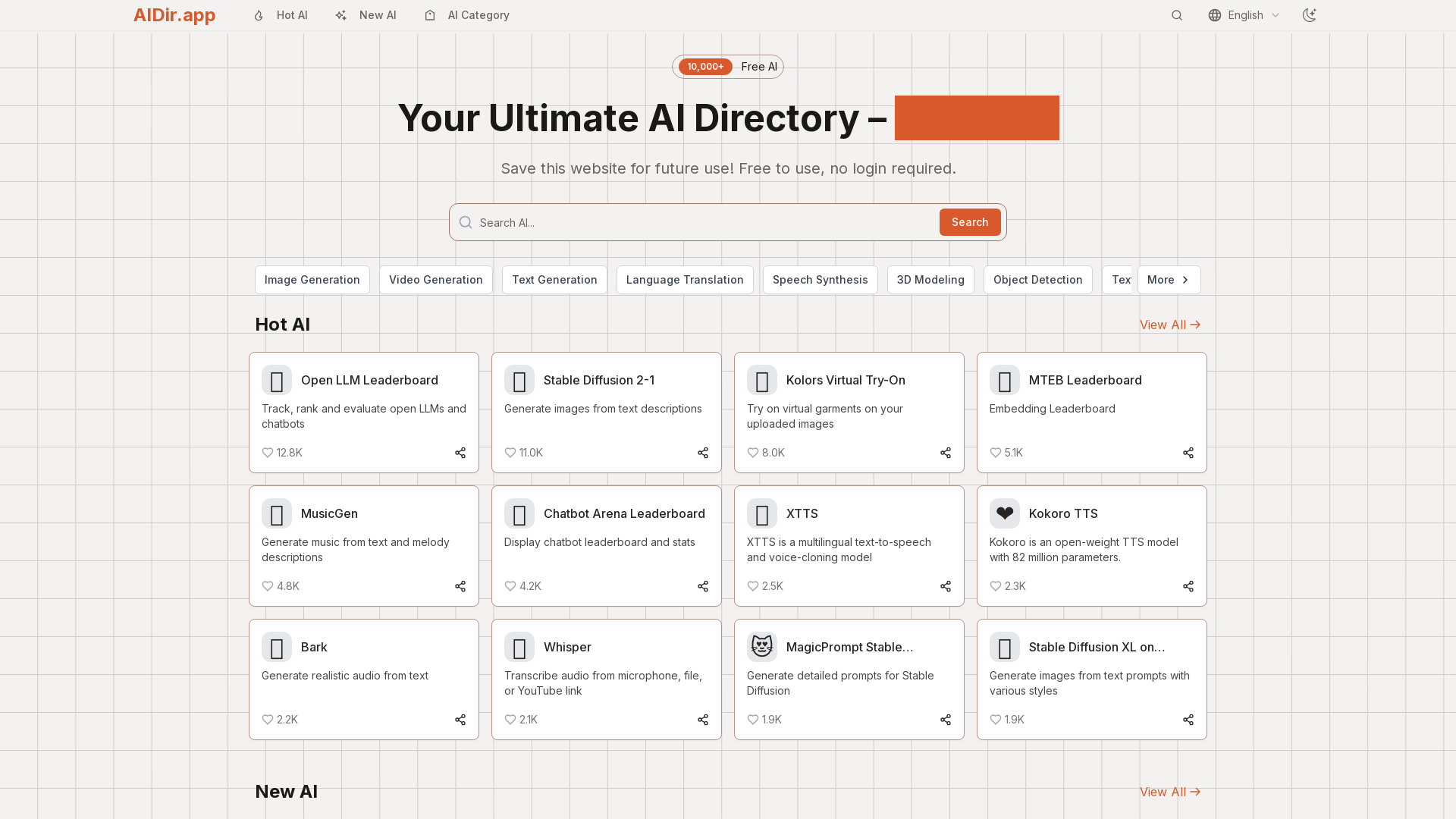
Task: Open the Chatbot Arena Leaderboard title
Action: tap(624, 513)
